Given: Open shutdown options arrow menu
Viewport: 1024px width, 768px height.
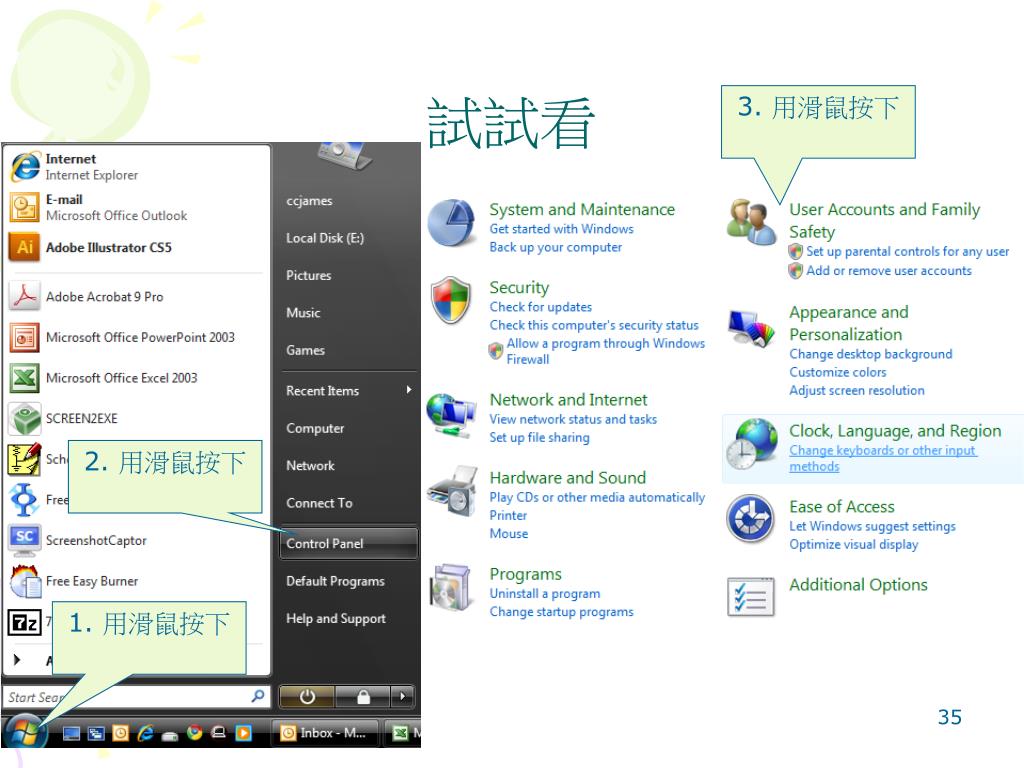Looking at the screenshot, I should tap(402, 696).
